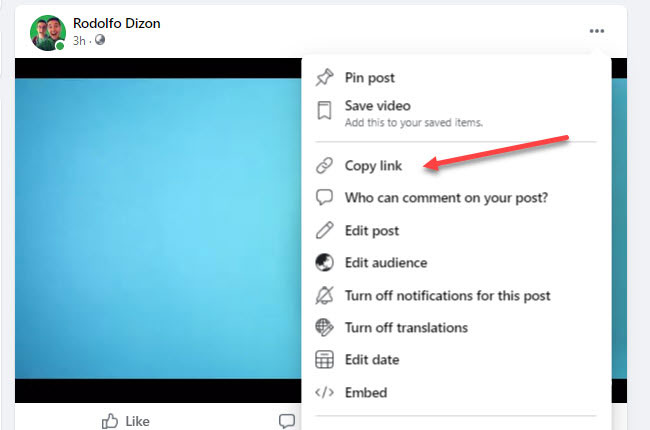Click the blue video thumbnail
The image size is (650, 430).
click(x=158, y=230)
